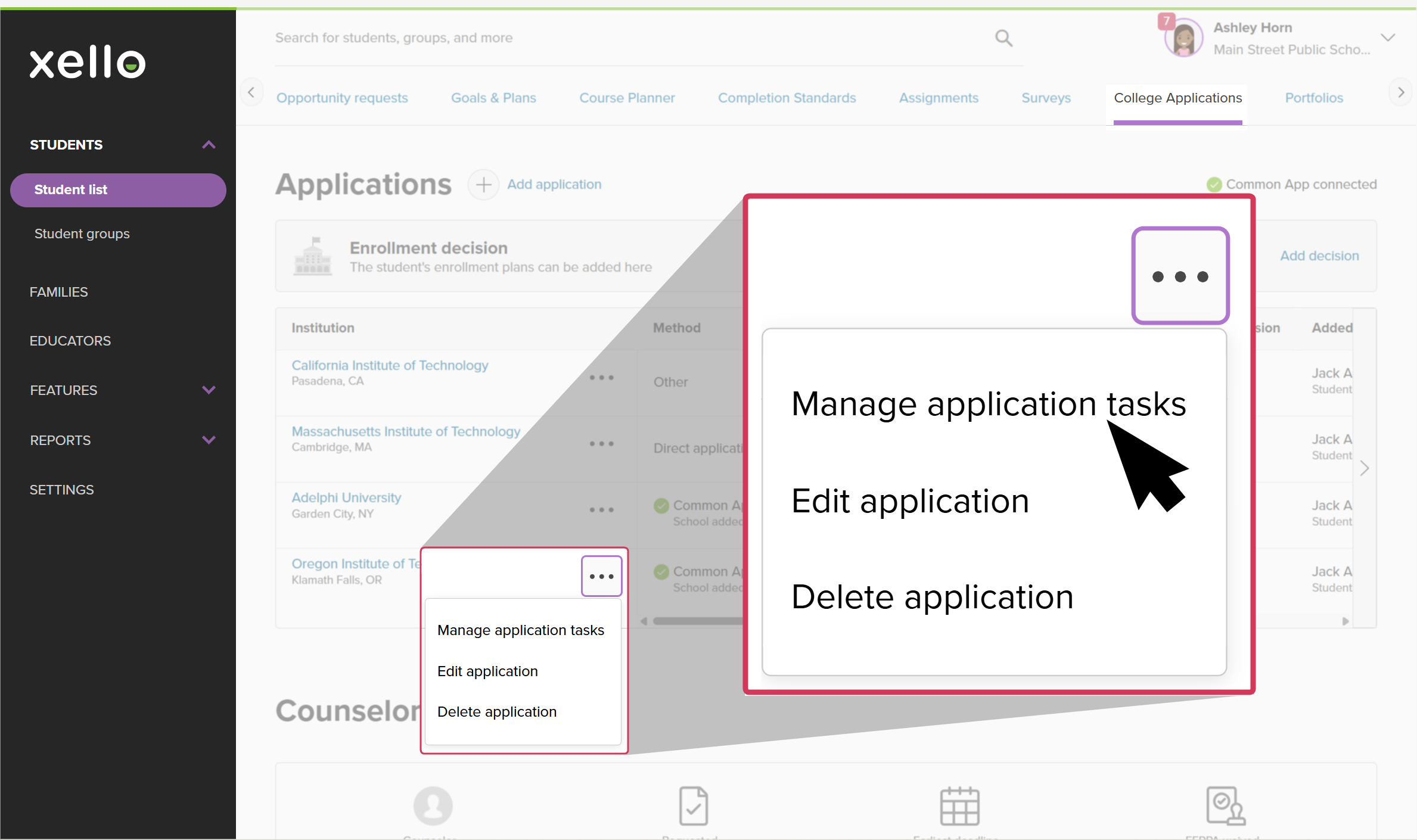Viewport: 1417px width, 840px height.
Task: Click the Add decision link
Action: (x=1319, y=256)
